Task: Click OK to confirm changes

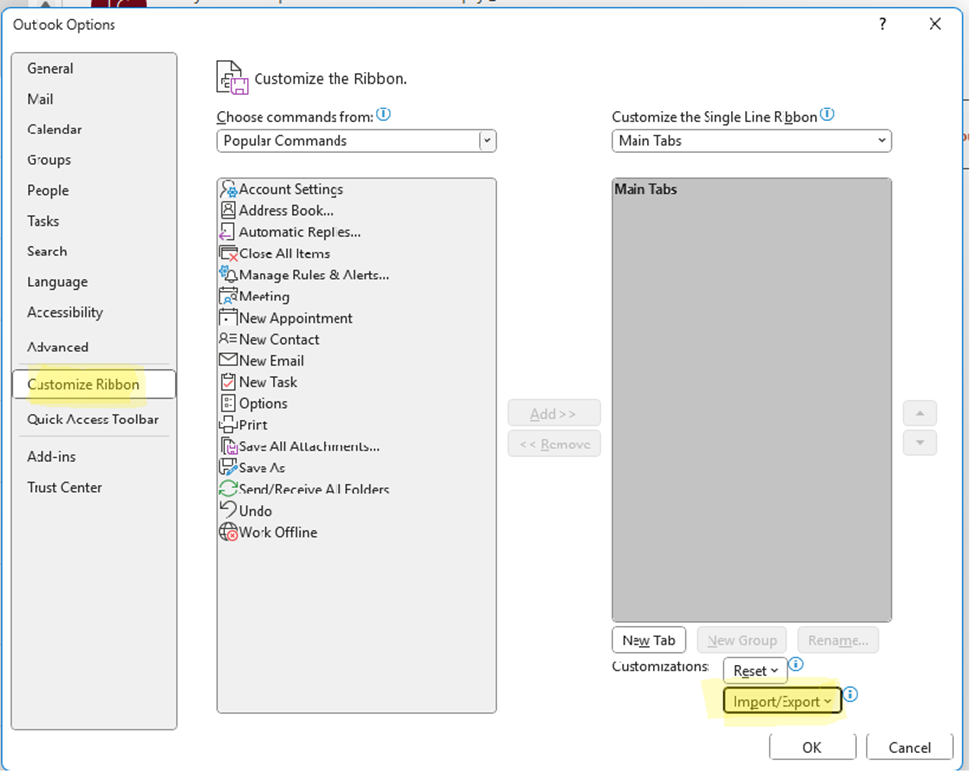Action: [x=812, y=746]
